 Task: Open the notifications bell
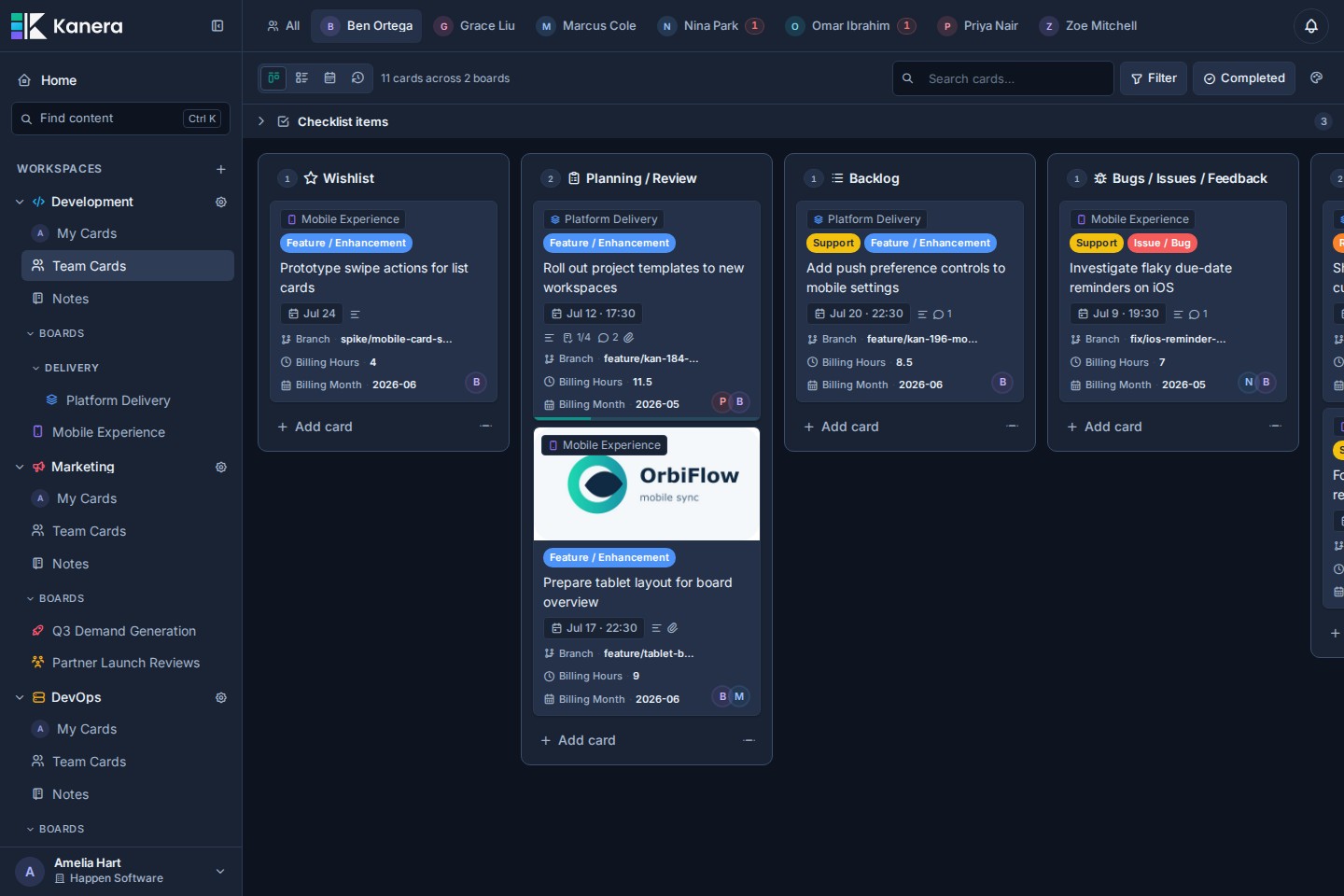tap(1310, 26)
